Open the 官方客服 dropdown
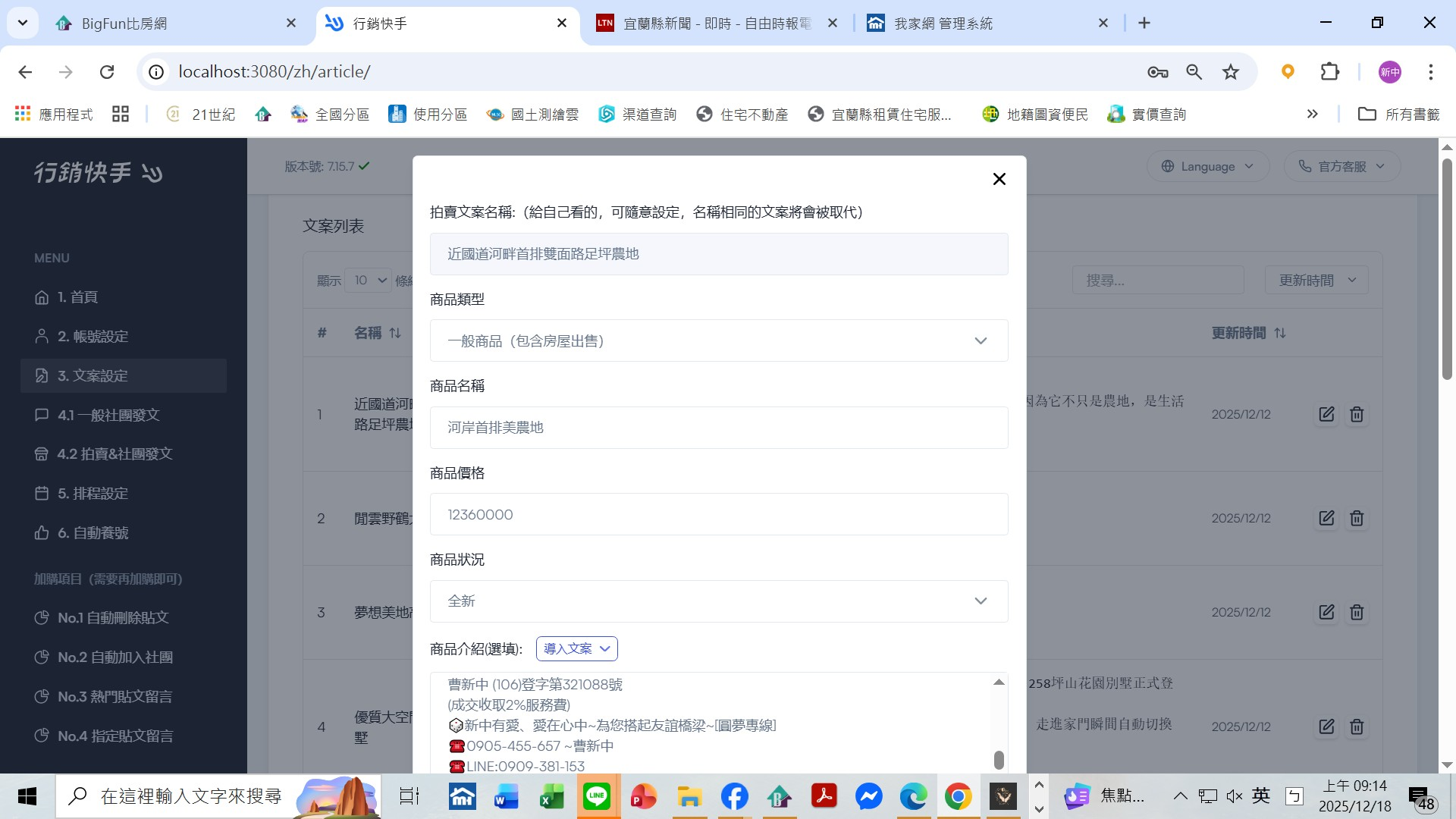Viewport: 1456px width, 819px height. pyautogui.click(x=1341, y=166)
